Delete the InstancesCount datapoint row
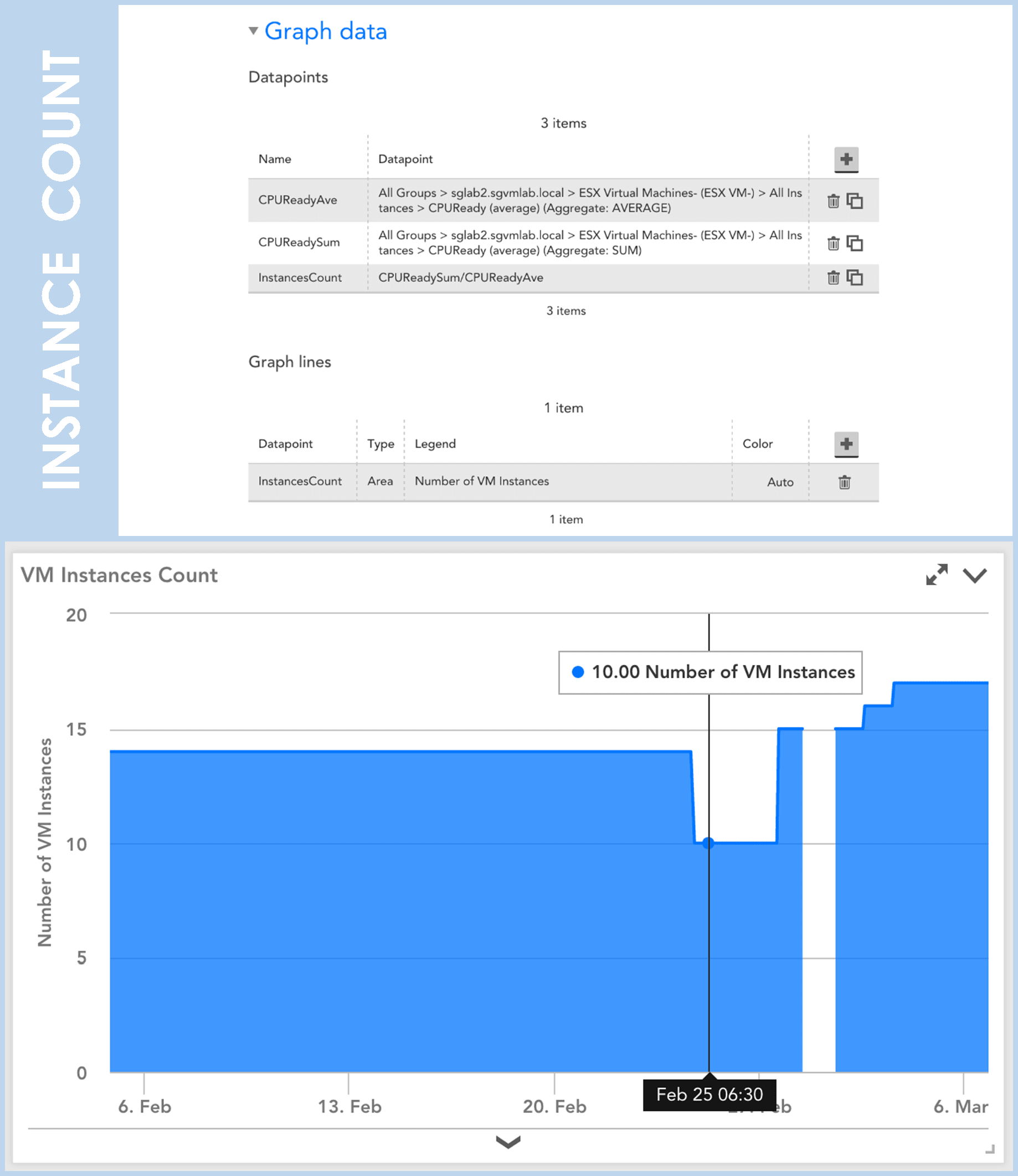The image size is (1018, 1176). (x=833, y=277)
